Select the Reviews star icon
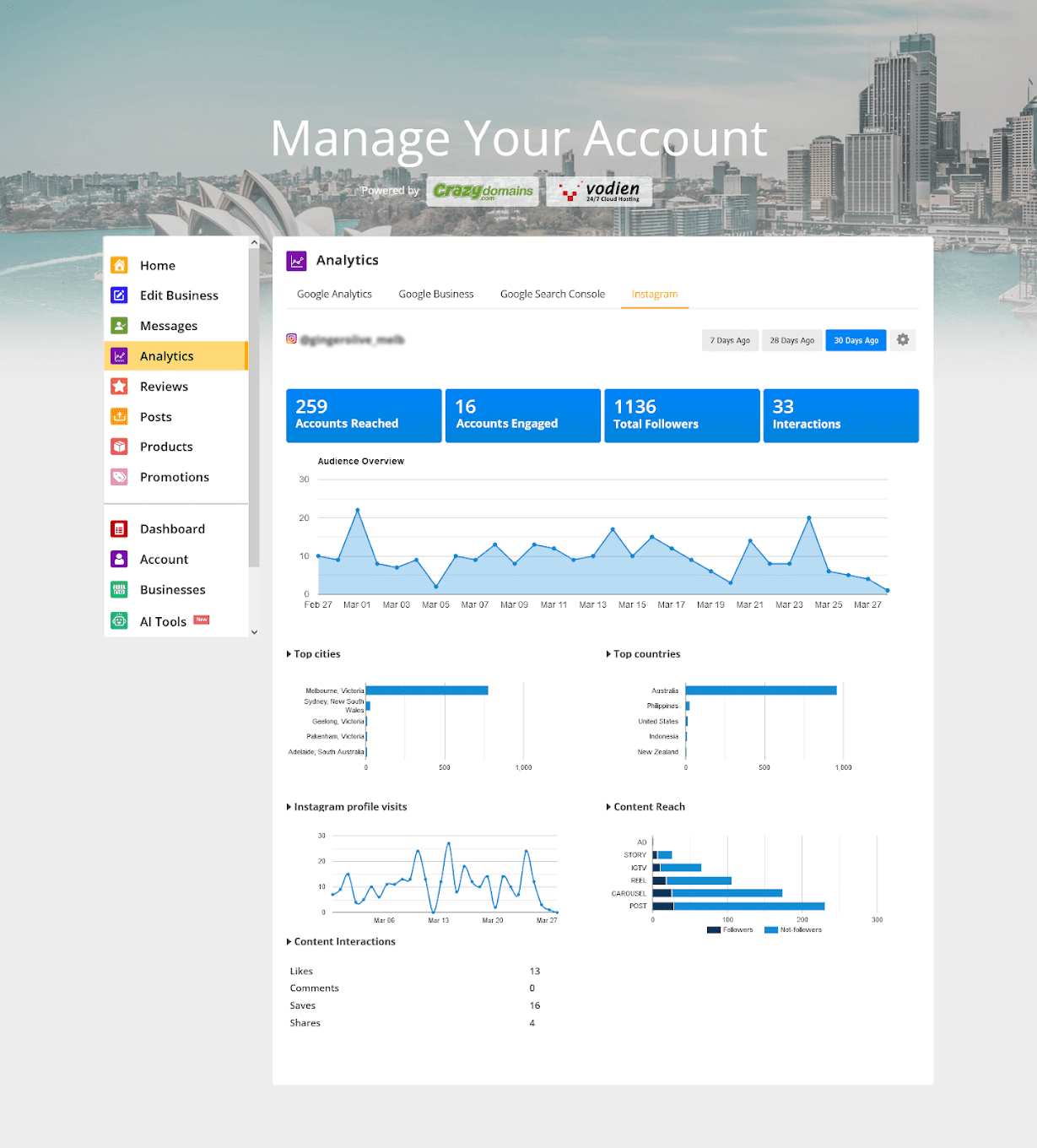Screen dimensions: 1037x1148 point(119,386)
